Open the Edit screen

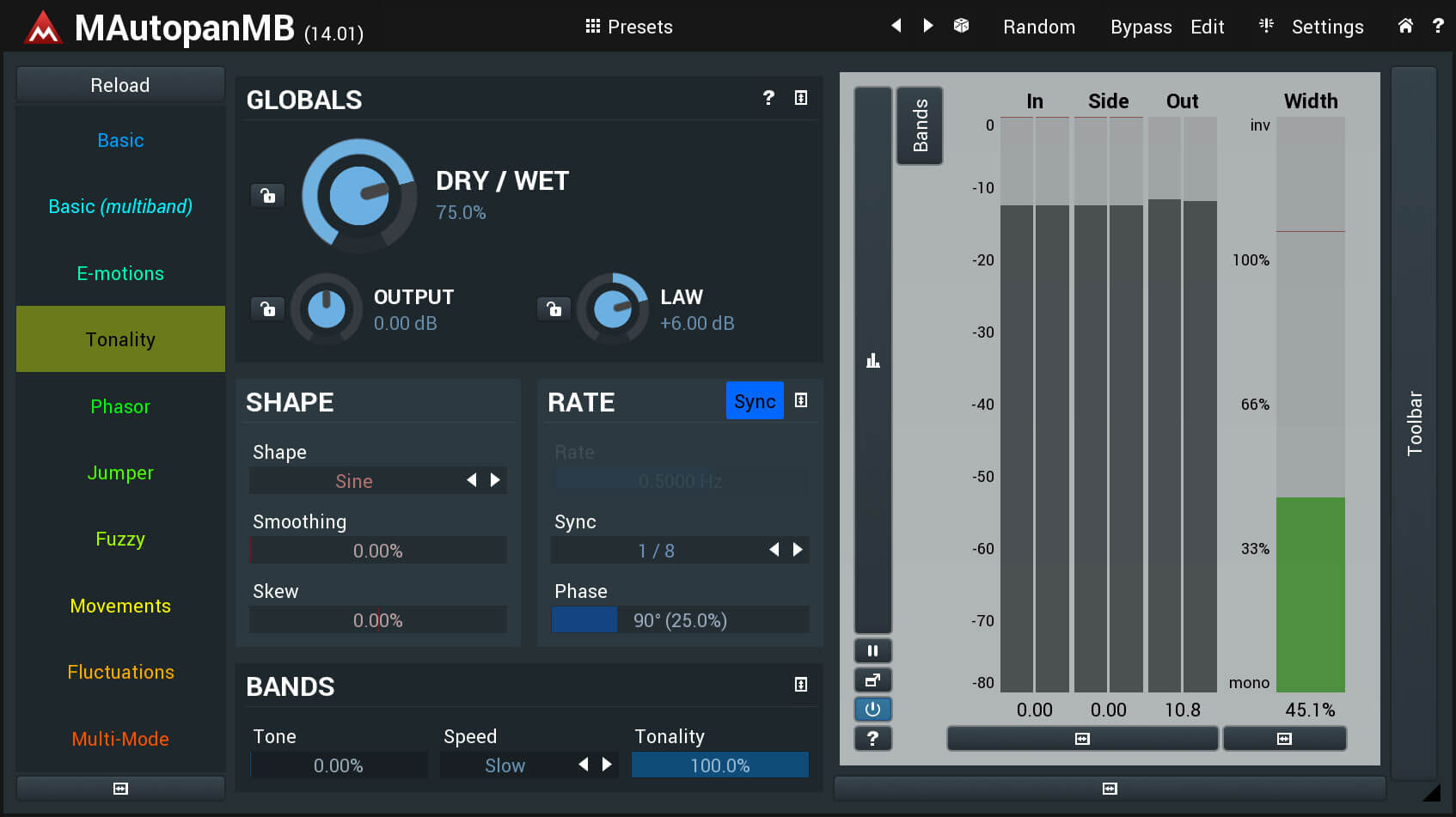click(1207, 27)
